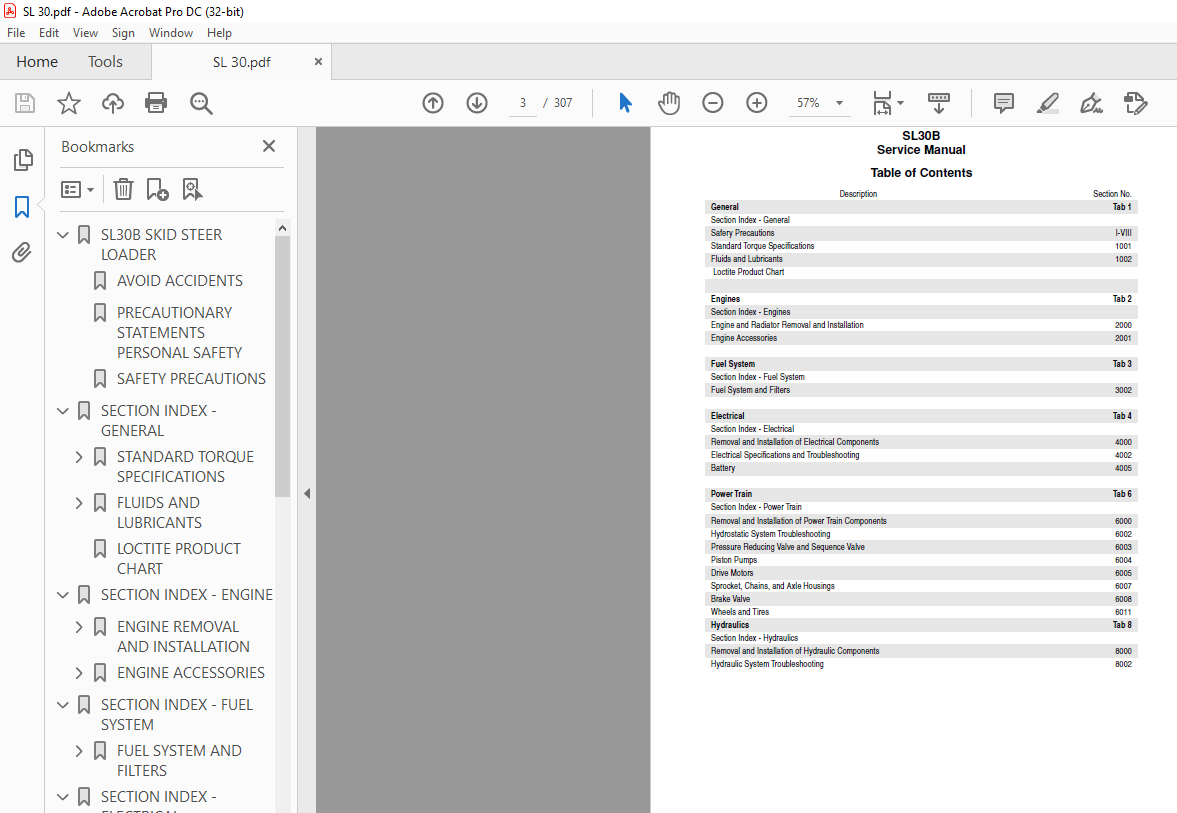Open the fit page options tool
The width and height of the screenshot is (1177, 813).
[x=882, y=103]
